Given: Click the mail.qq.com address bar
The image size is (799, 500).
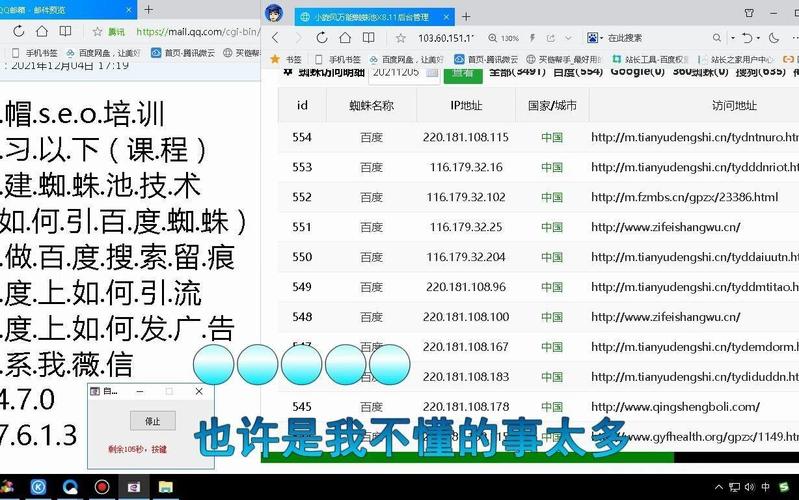Looking at the screenshot, I should pos(198,32).
